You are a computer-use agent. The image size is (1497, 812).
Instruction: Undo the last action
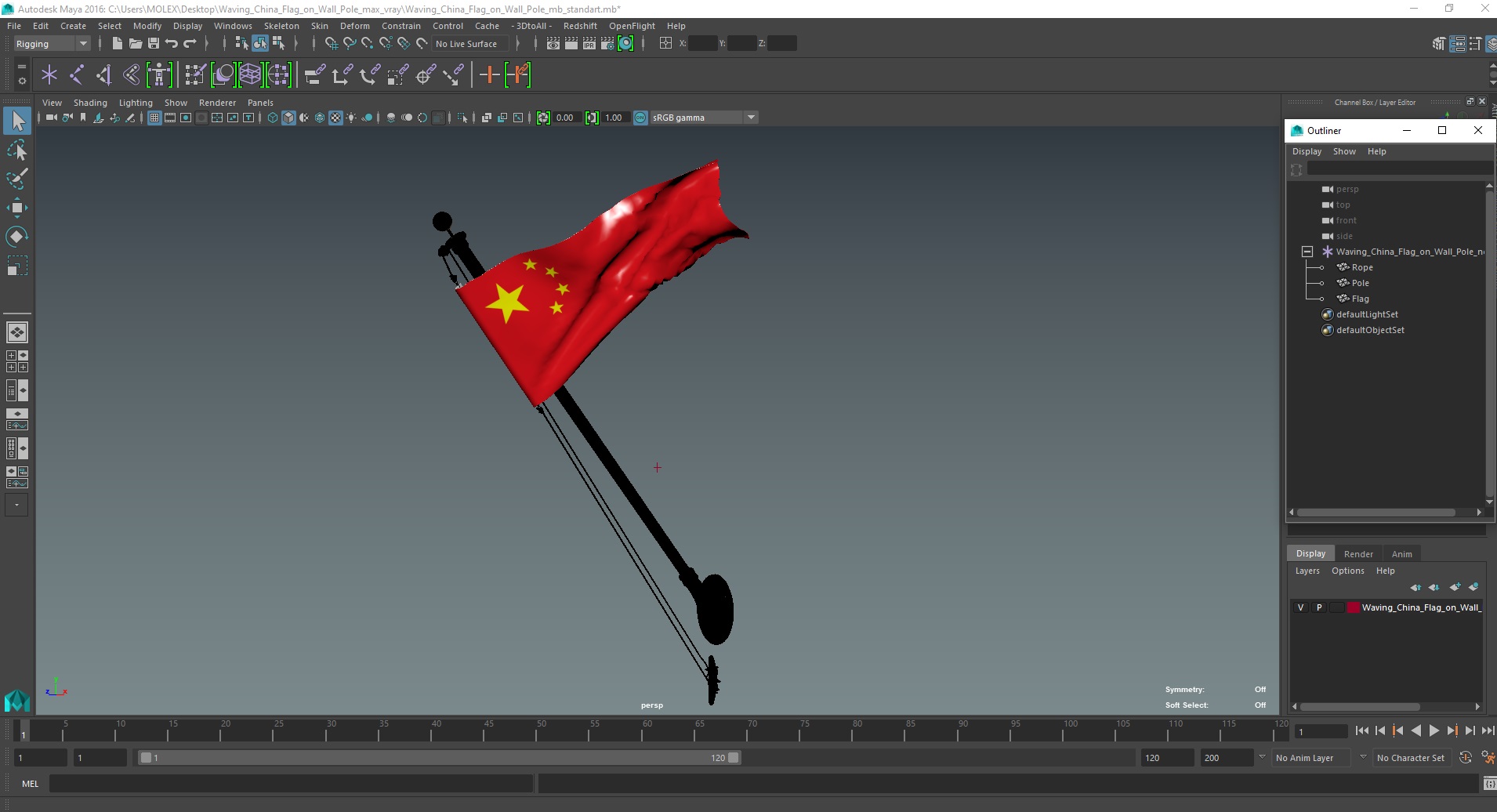(x=171, y=44)
